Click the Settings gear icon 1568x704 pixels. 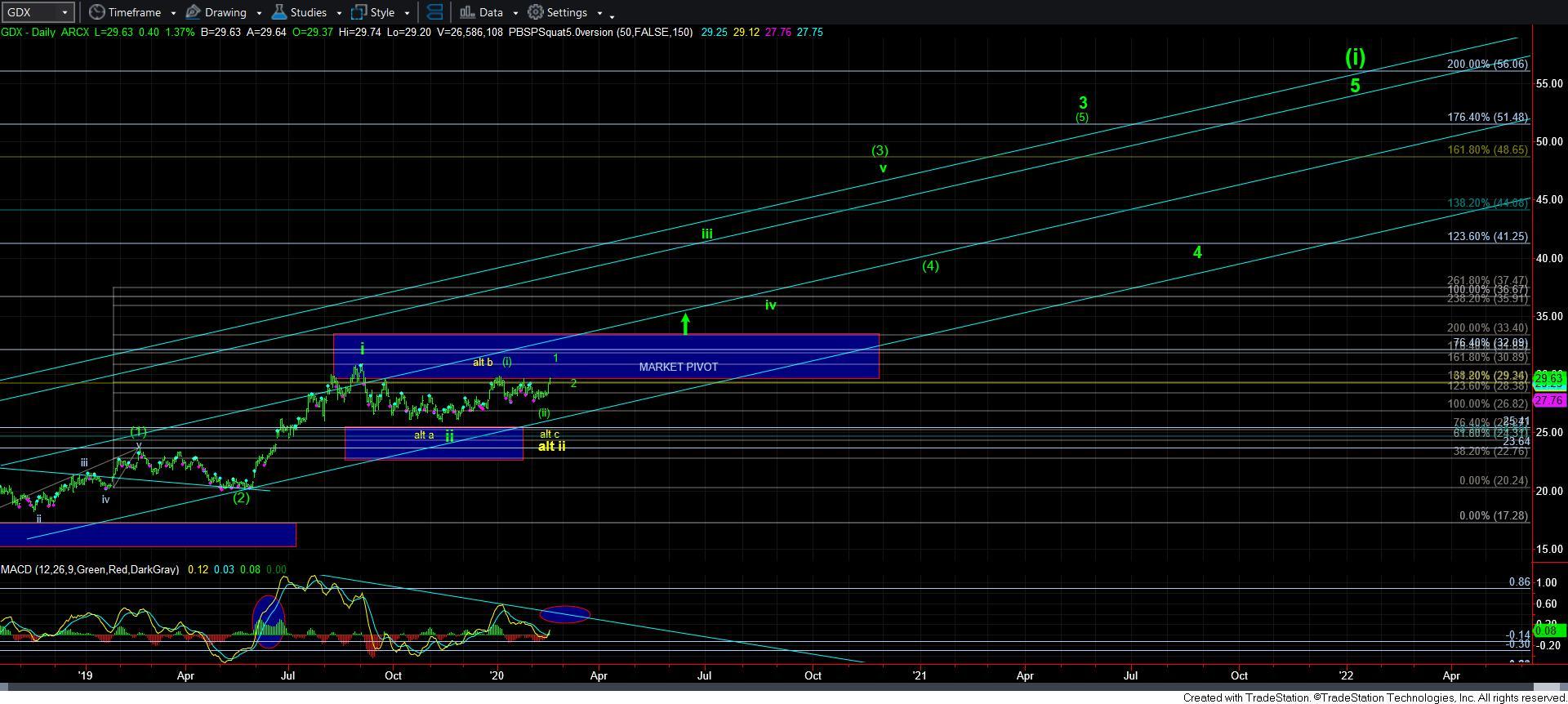pyautogui.click(x=536, y=12)
